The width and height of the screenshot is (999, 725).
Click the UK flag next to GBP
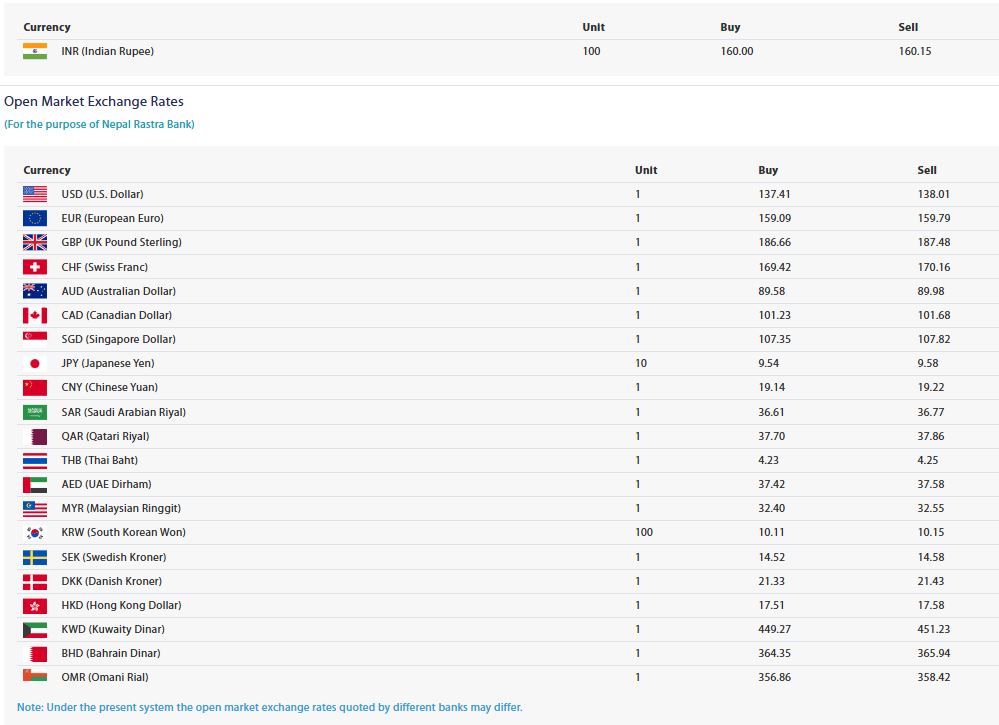(x=35, y=242)
